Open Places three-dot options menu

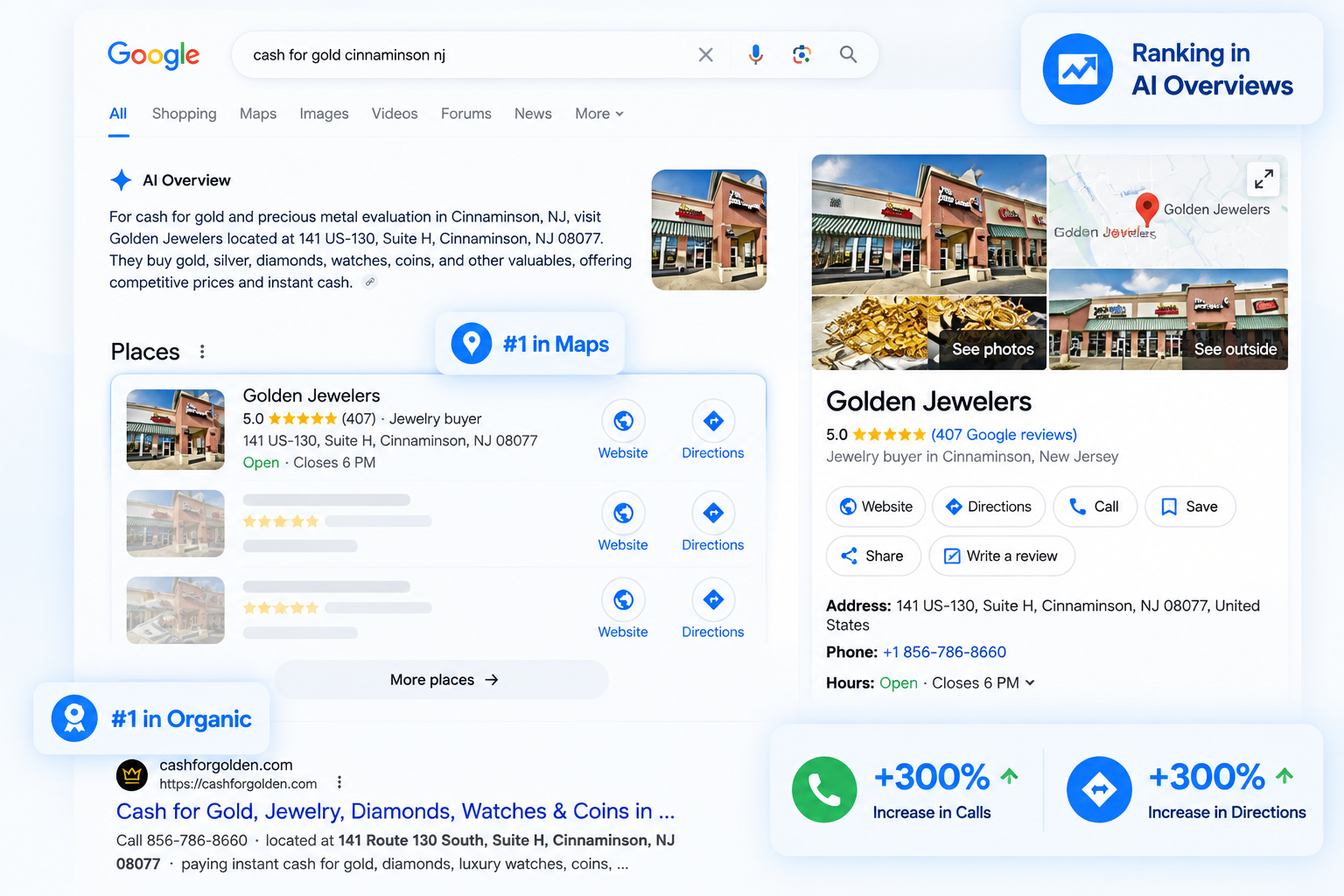click(202, 352)
